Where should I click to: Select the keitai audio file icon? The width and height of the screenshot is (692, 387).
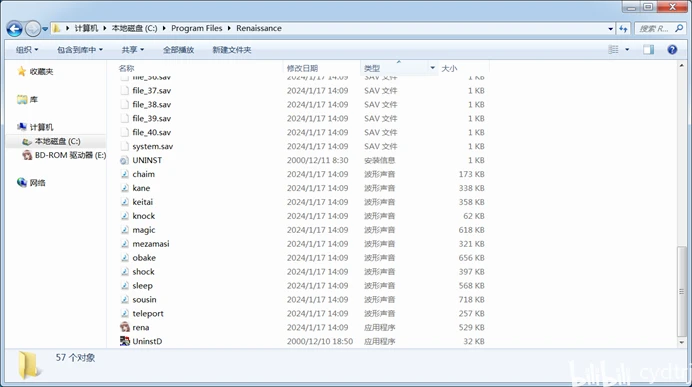coord(125,202)
